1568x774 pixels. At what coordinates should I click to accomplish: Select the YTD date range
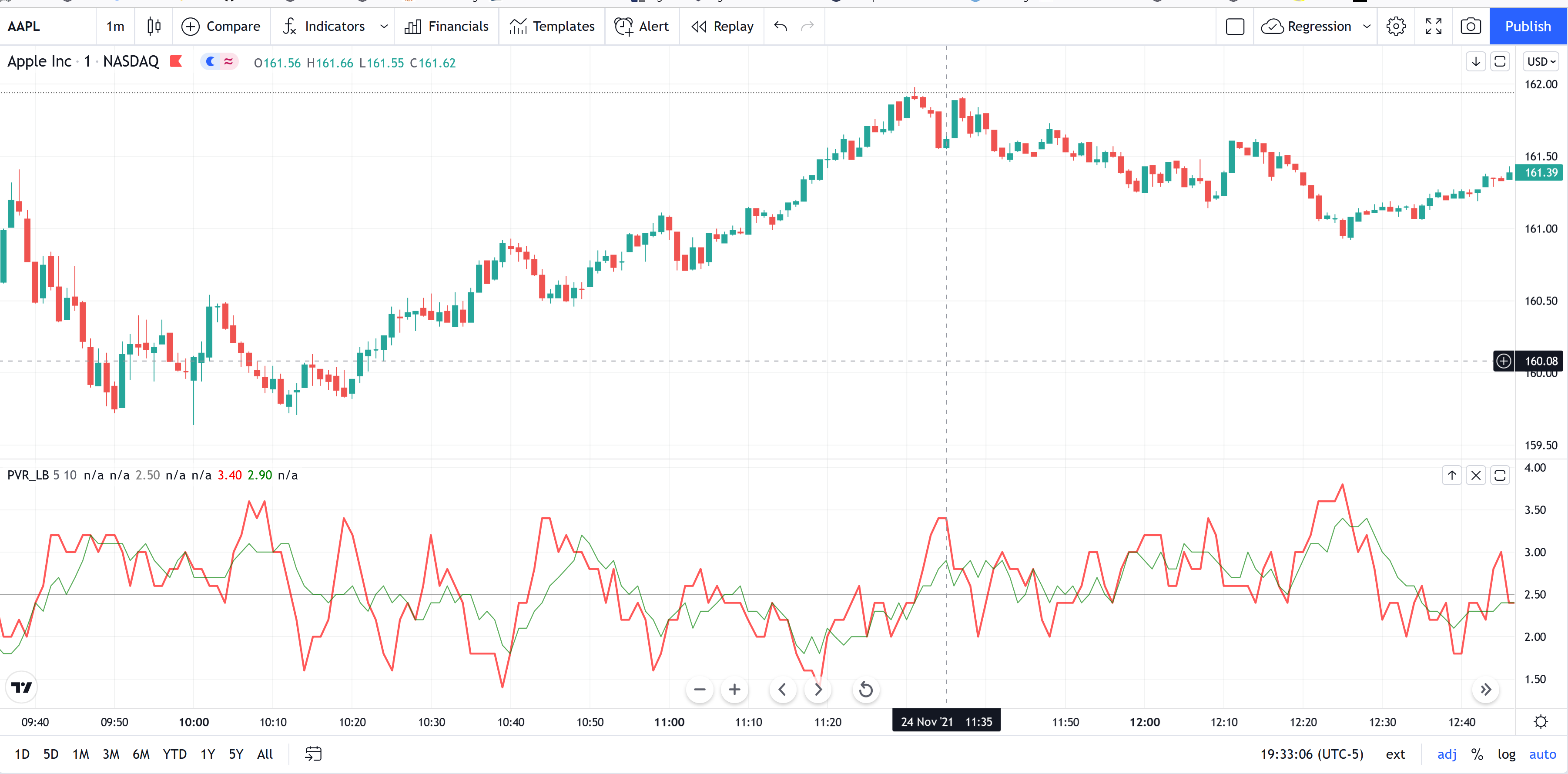point(175,754)
